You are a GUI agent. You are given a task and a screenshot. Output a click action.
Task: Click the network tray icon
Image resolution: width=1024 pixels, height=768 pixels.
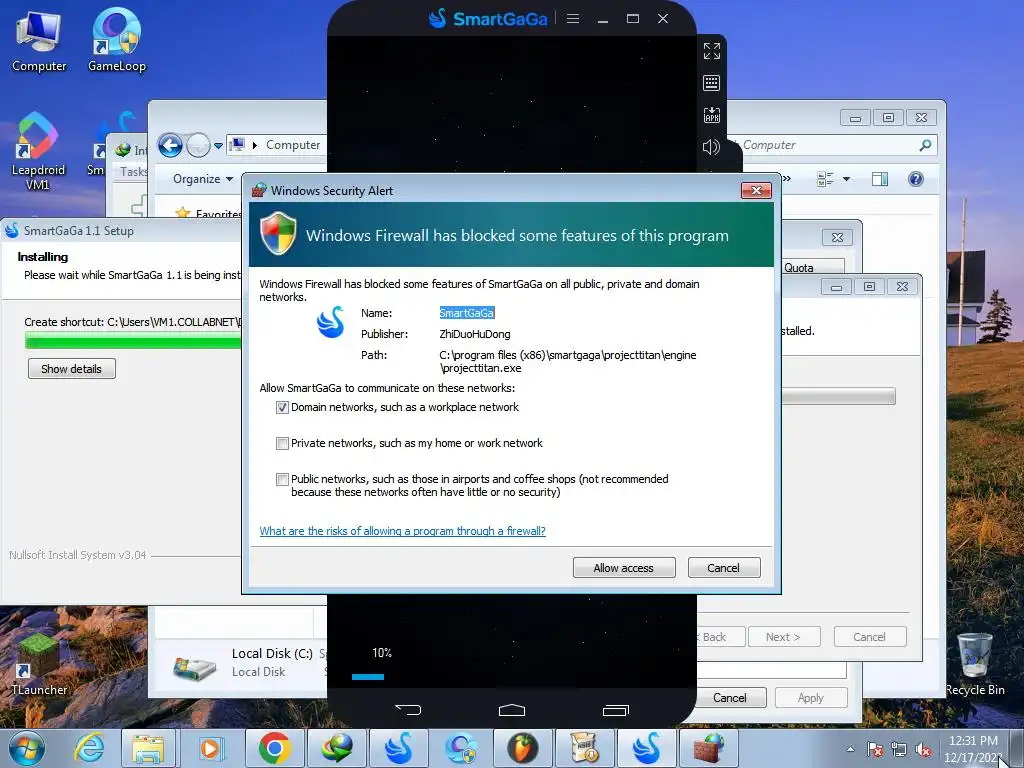coord(899,750)
